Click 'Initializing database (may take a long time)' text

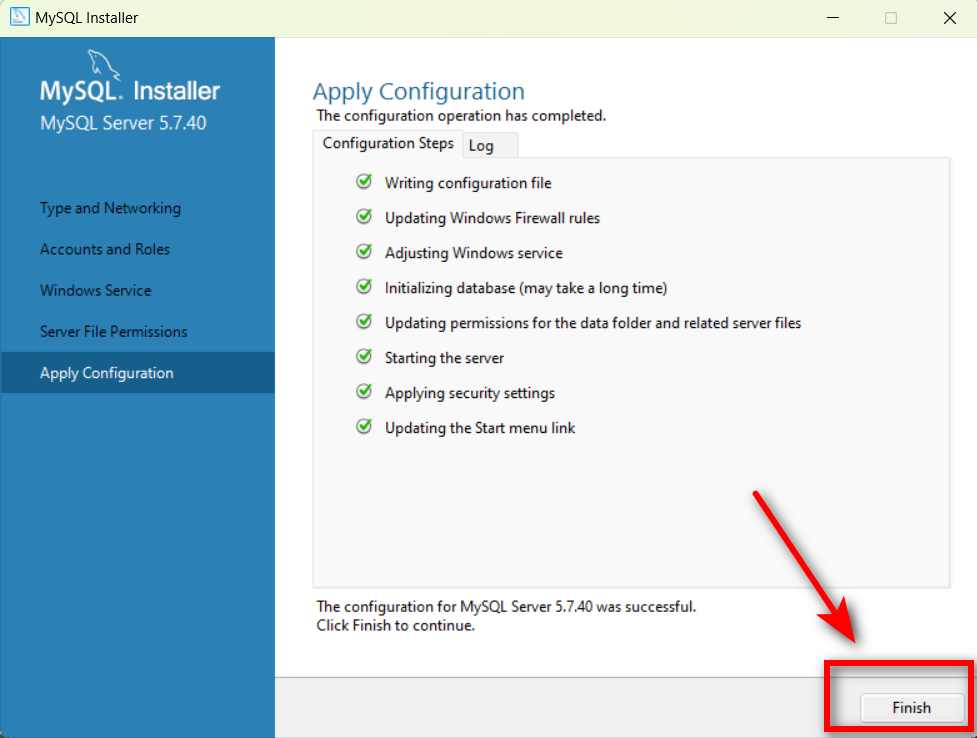coord(526,288)
